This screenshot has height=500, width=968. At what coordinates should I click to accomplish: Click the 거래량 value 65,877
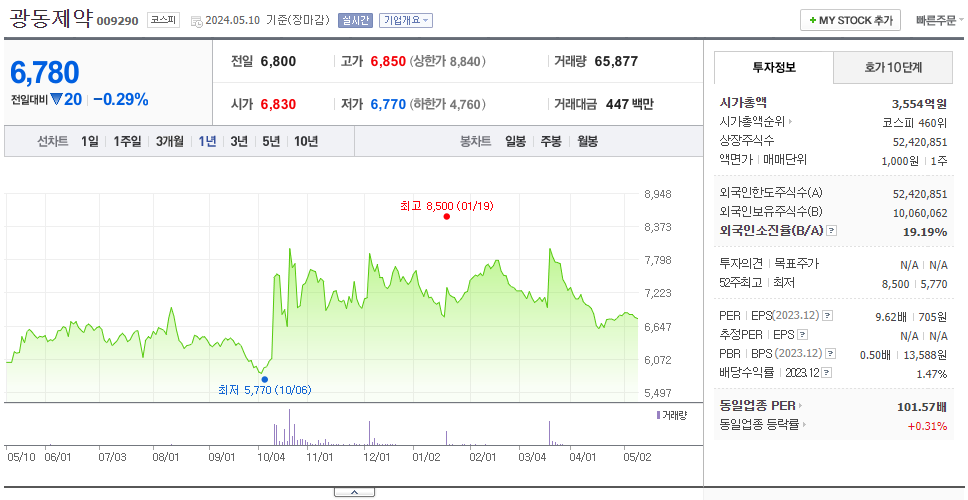[x=616, y=61]
